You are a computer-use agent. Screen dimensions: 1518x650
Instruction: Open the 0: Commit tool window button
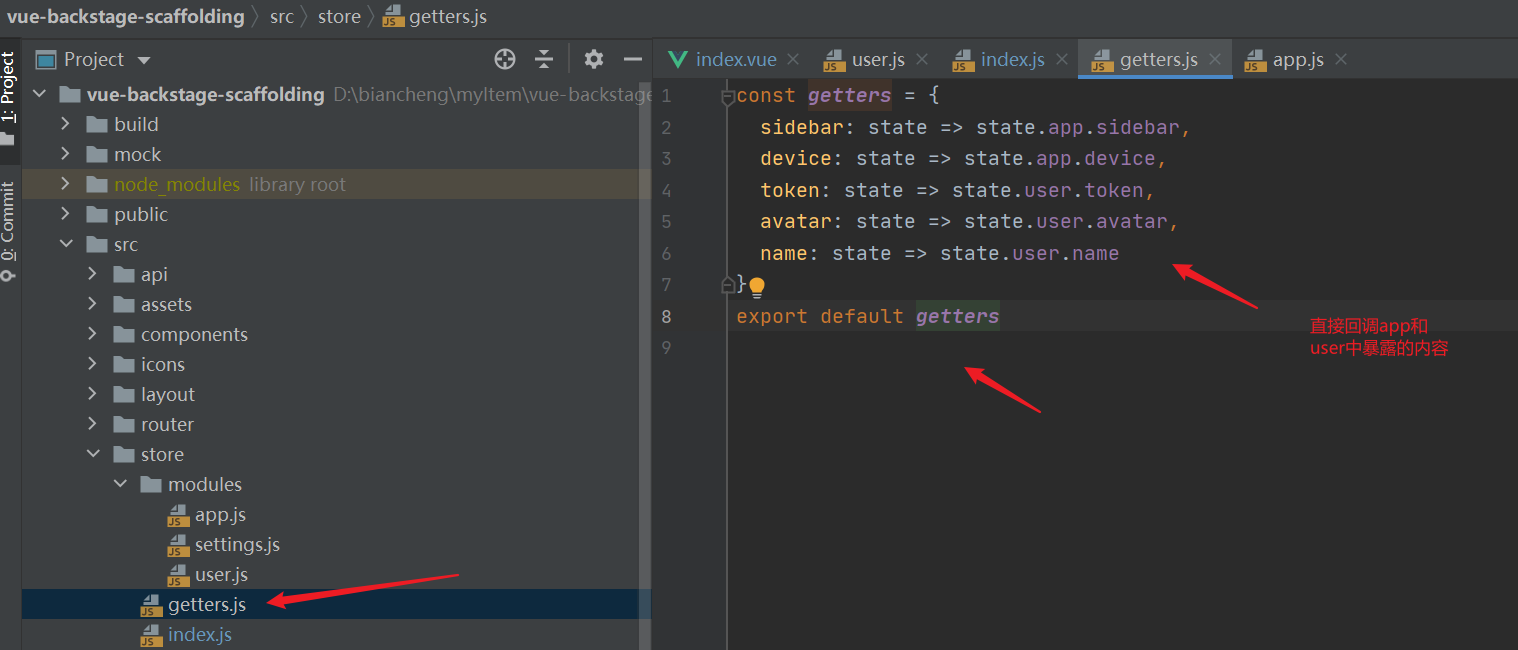pyautogui.click(x=10, y=231)
